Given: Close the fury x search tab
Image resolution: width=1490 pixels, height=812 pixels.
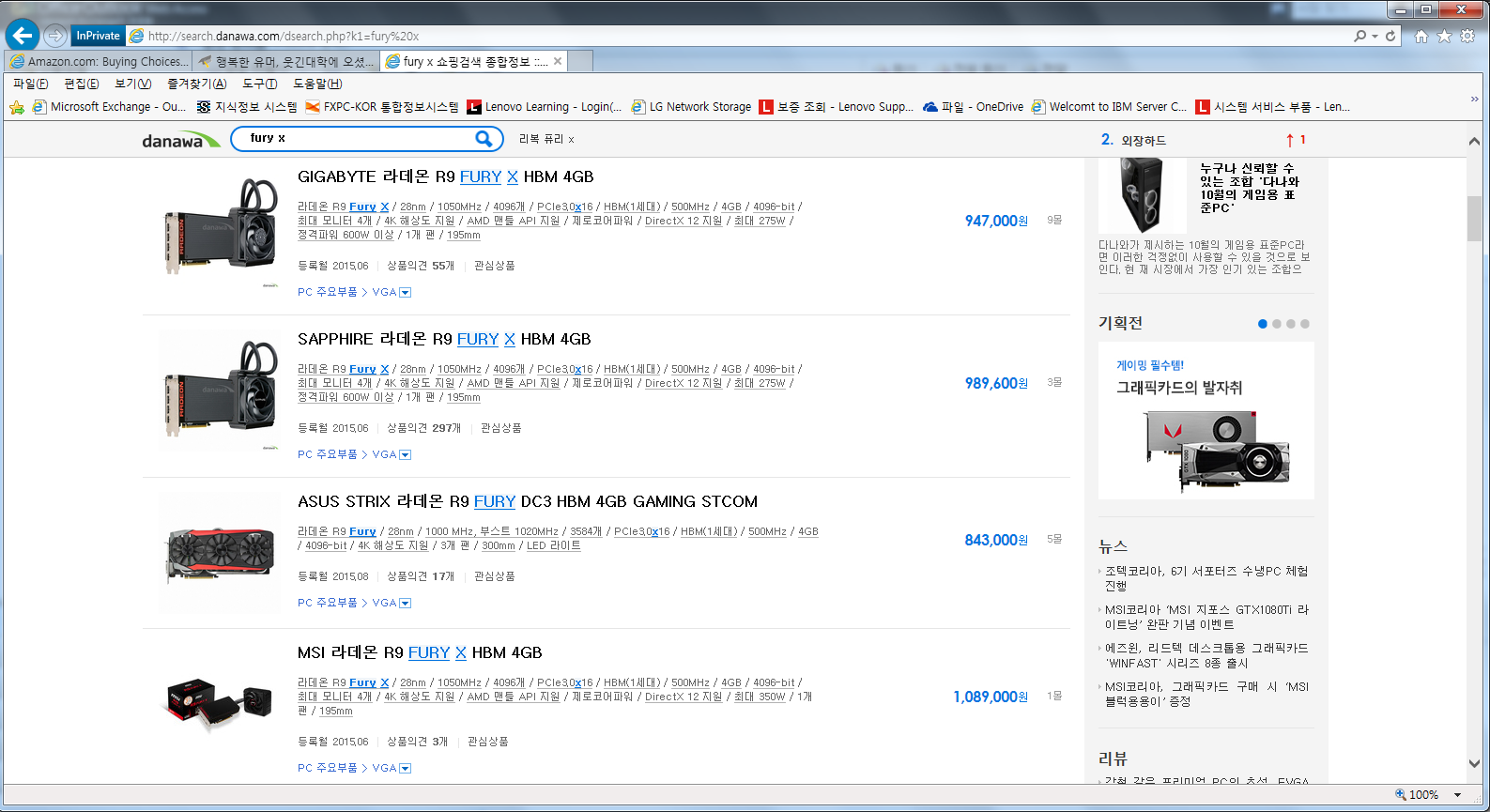Looking at the screenshot, I should coord(558,61).
